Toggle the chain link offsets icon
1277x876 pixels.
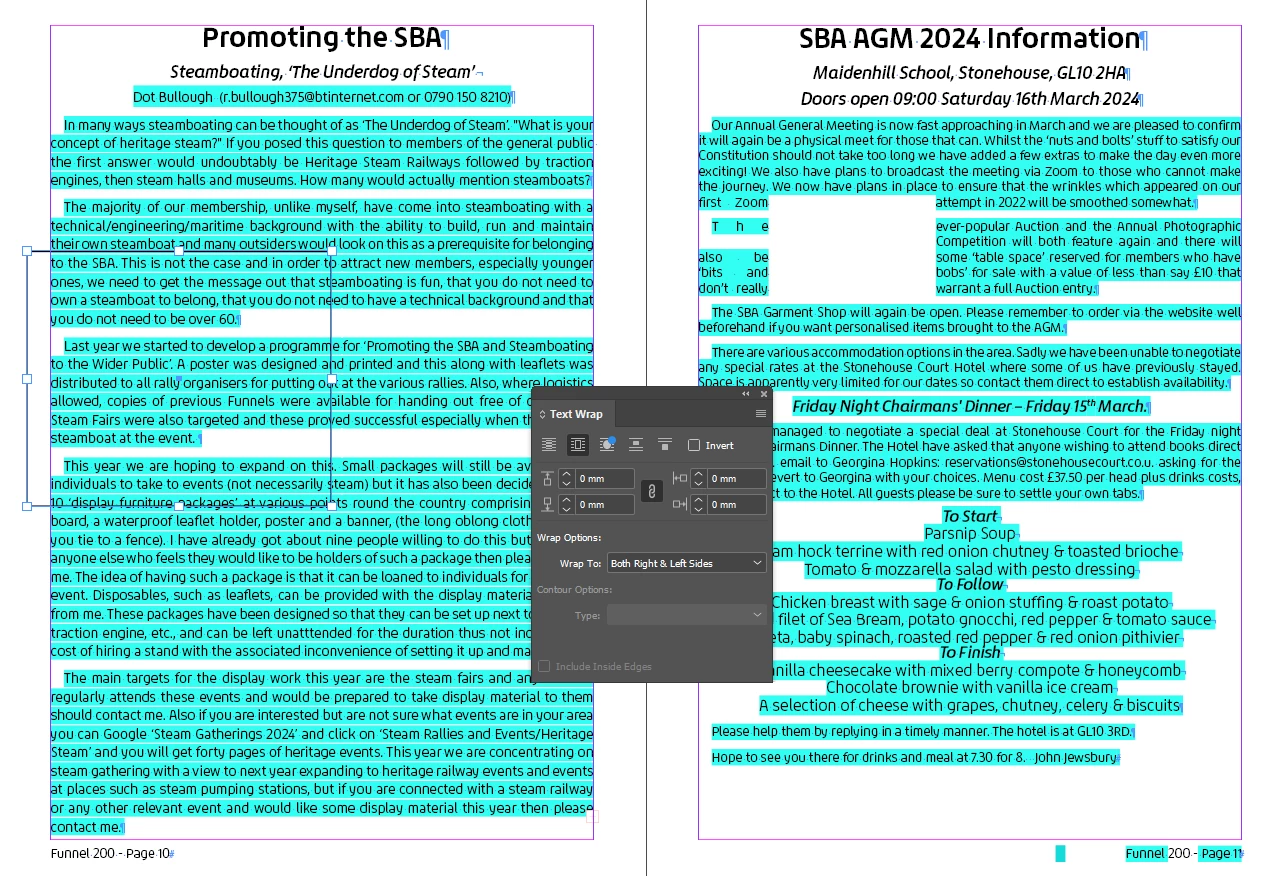651,491
